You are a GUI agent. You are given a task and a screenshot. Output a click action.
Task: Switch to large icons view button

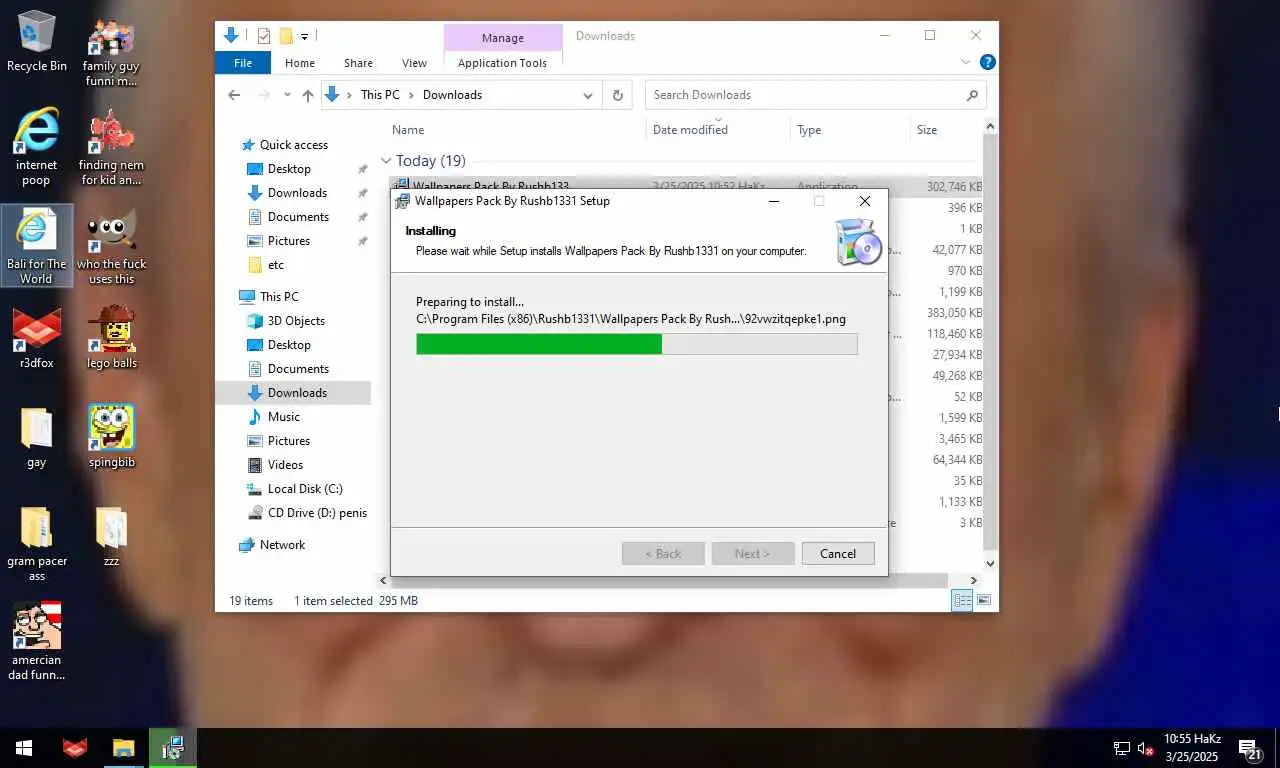click(x=984, y=600)
